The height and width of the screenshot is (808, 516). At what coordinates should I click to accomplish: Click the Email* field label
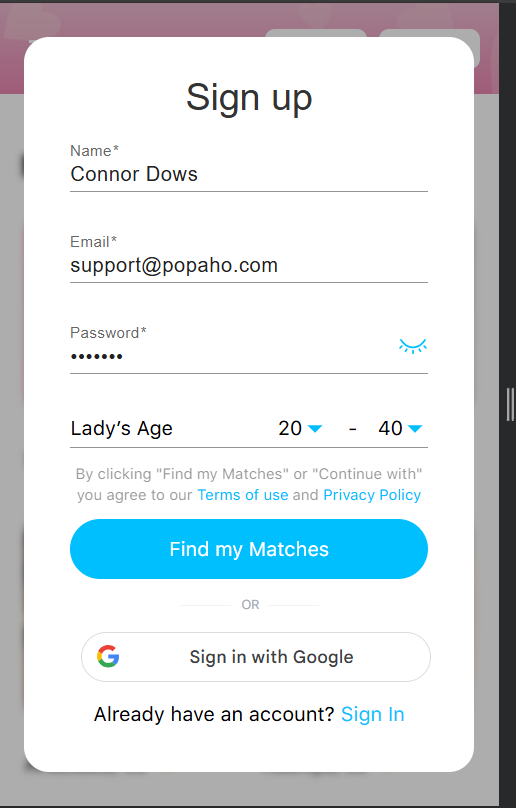[93, 242]
